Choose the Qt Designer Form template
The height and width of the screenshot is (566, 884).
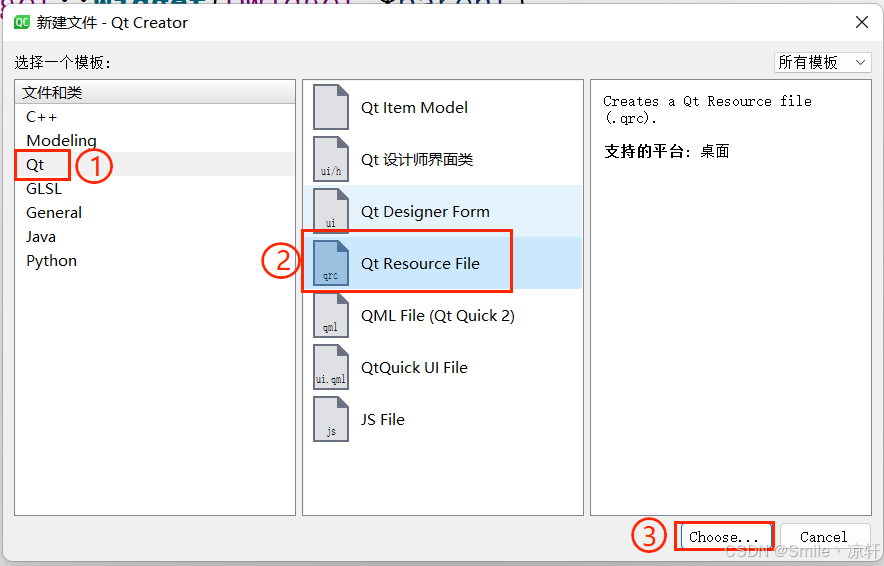443,211
